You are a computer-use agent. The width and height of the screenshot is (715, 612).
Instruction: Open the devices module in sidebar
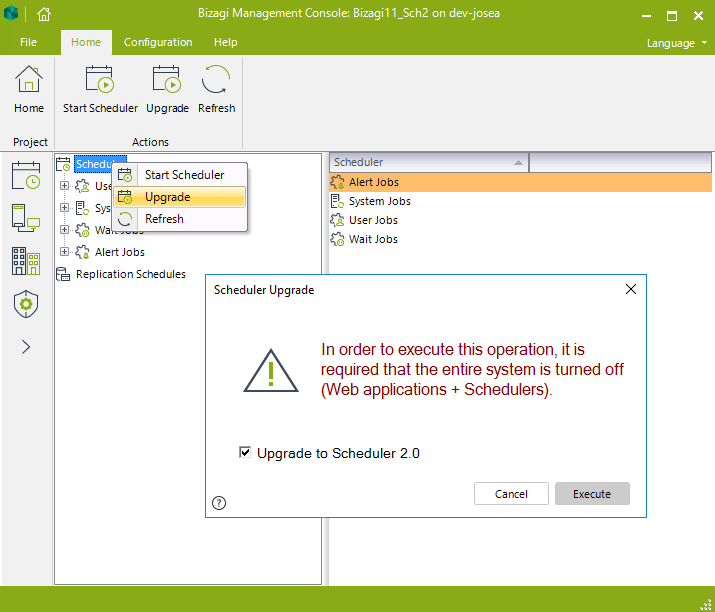26,218
